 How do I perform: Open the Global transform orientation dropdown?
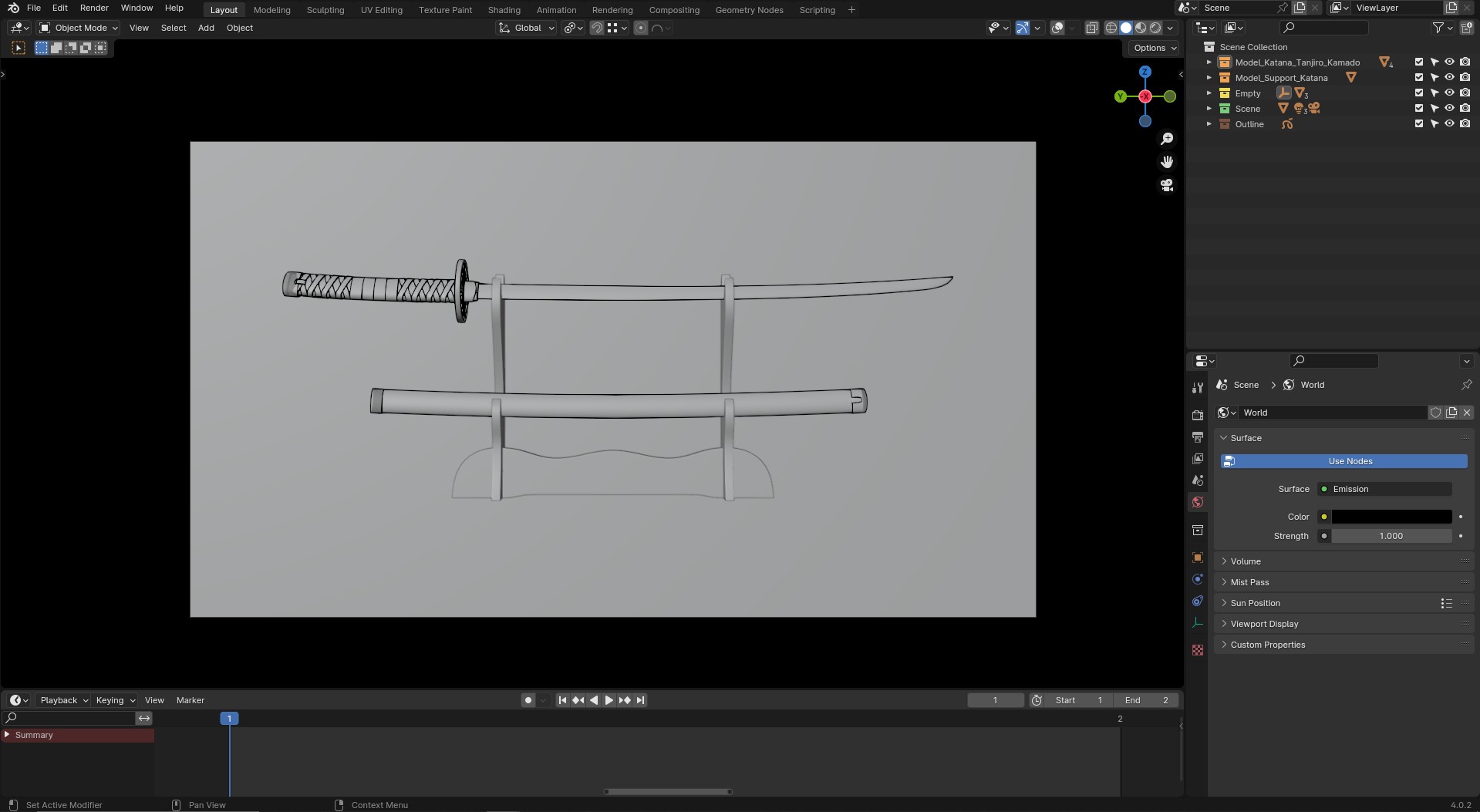[x=527, y=28]
